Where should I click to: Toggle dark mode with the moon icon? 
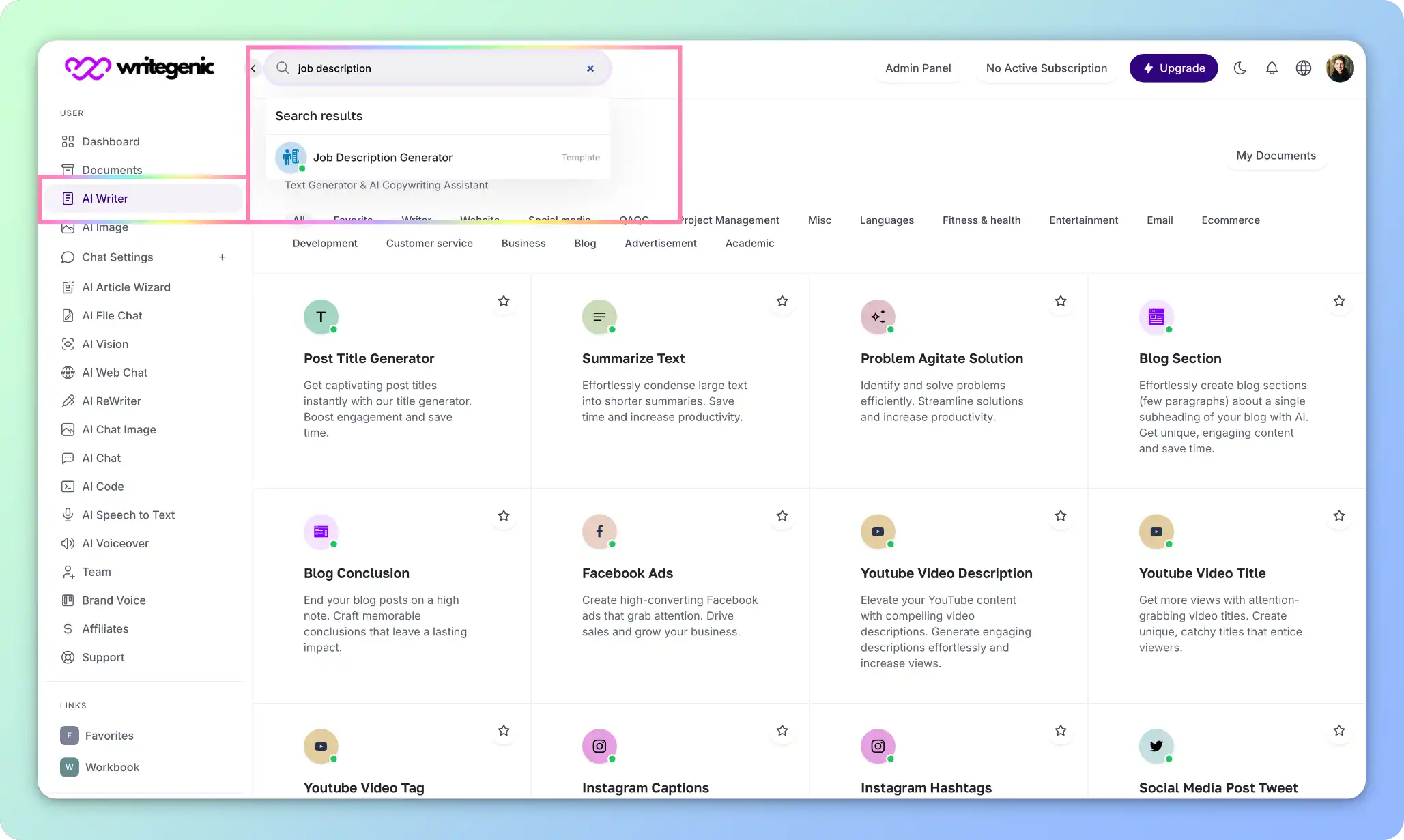1240,68
